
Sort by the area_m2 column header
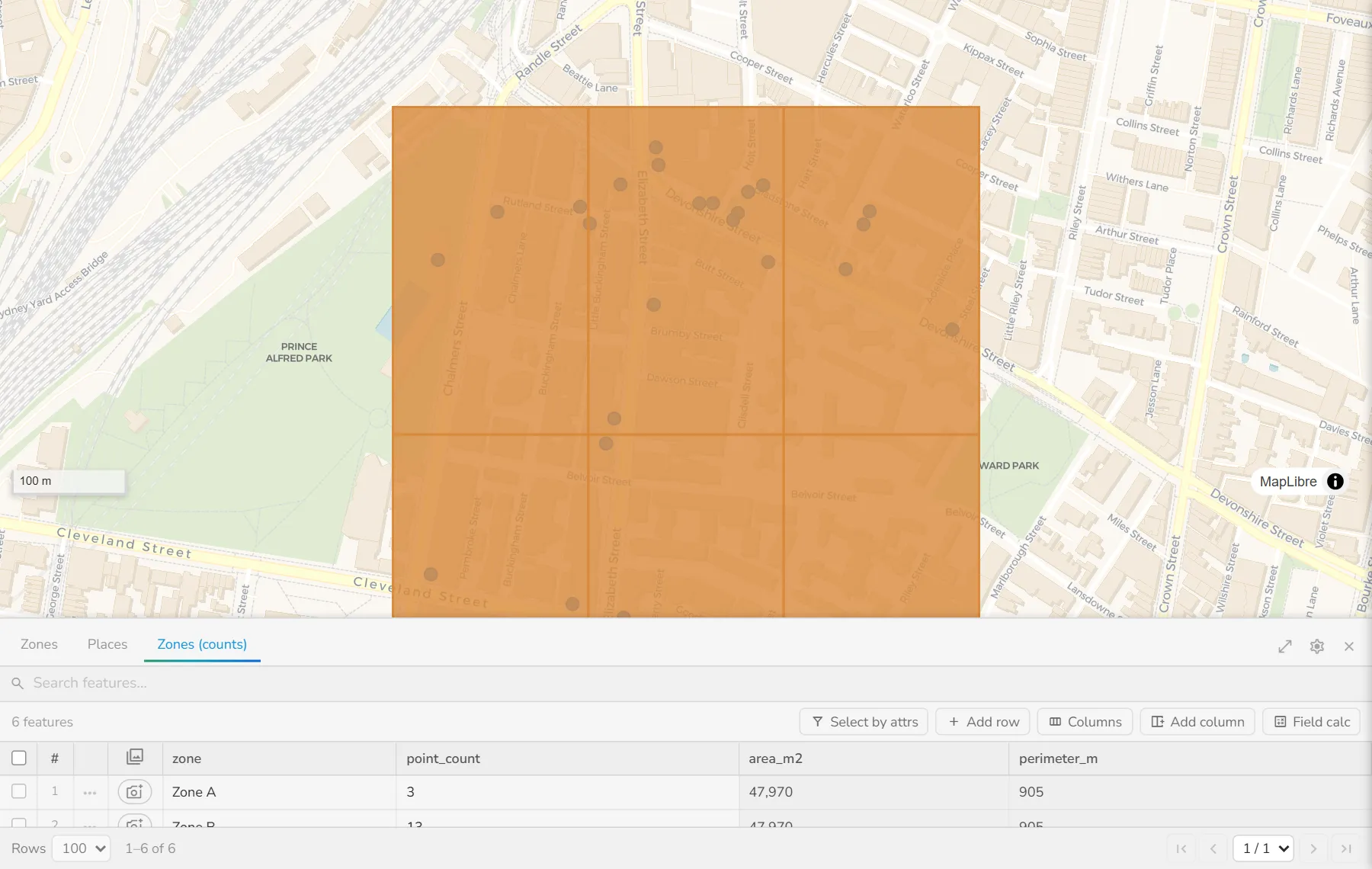pyautogui.click(x=874, y=758)
